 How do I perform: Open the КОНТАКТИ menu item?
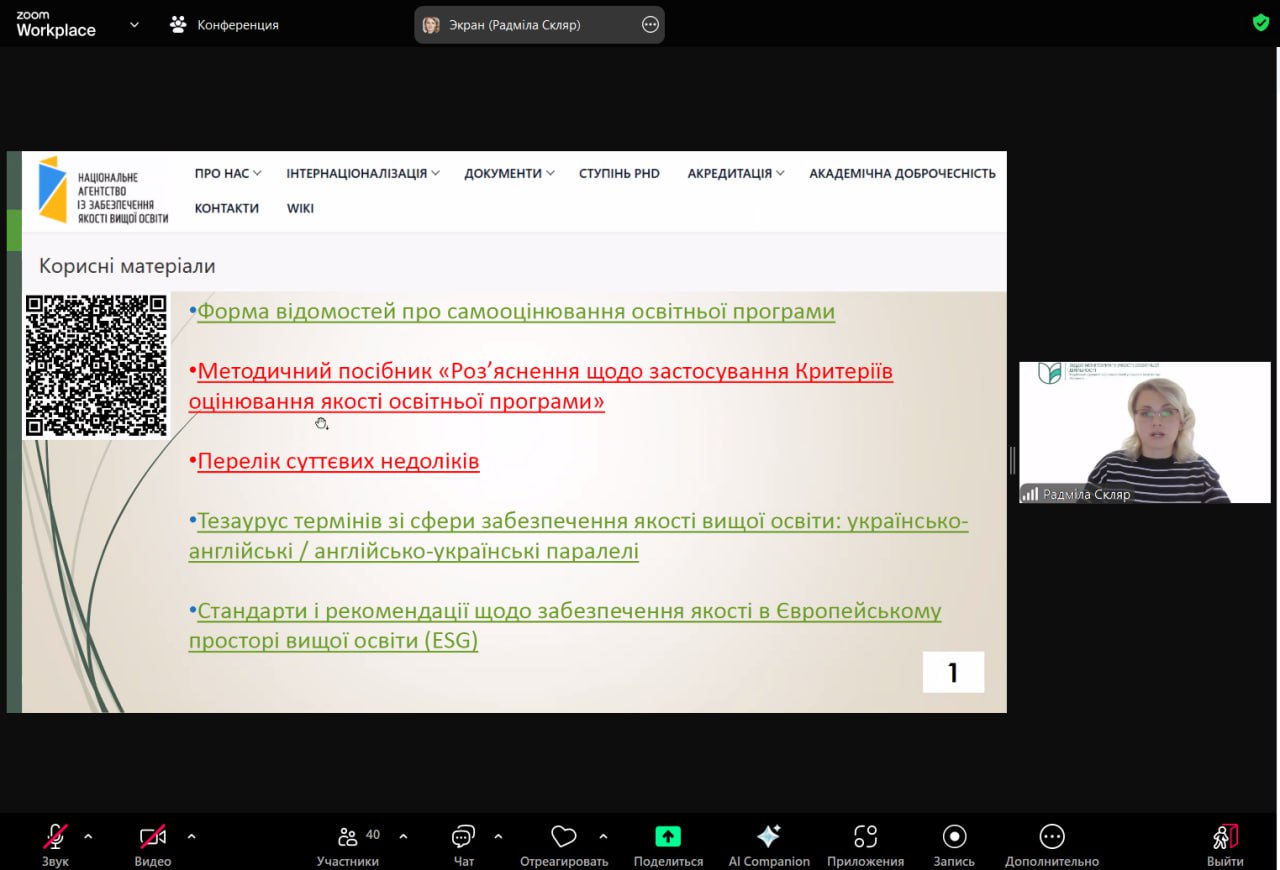(227, 208)
